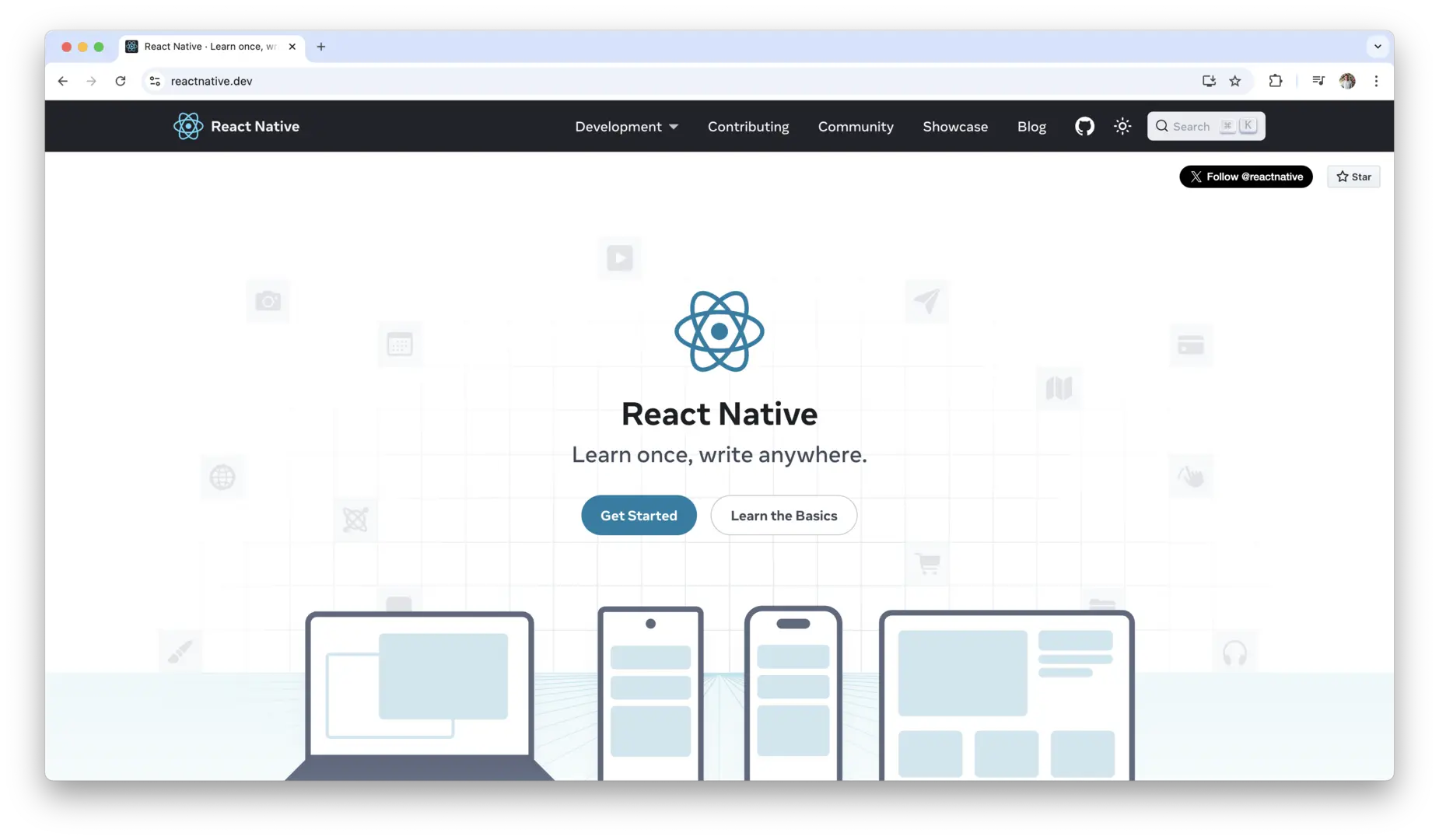The width and height of the screenshot is (1439, 840).
Task: Follow @reactnative on X
Action: 1245,177
